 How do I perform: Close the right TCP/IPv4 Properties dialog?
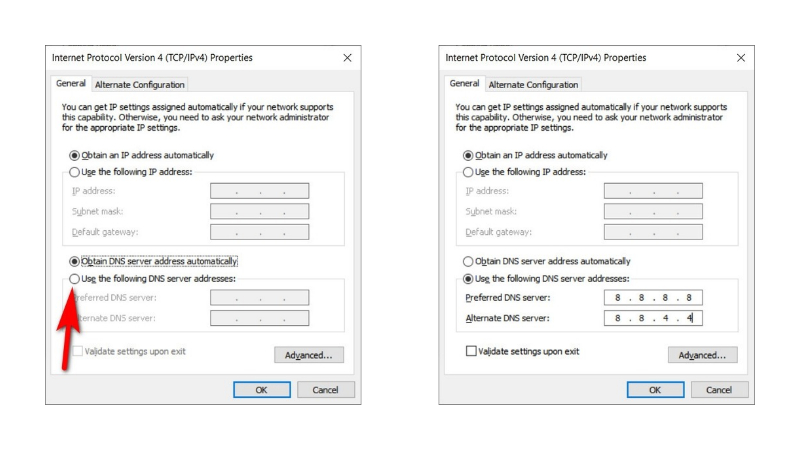click(x=741, y=58)
